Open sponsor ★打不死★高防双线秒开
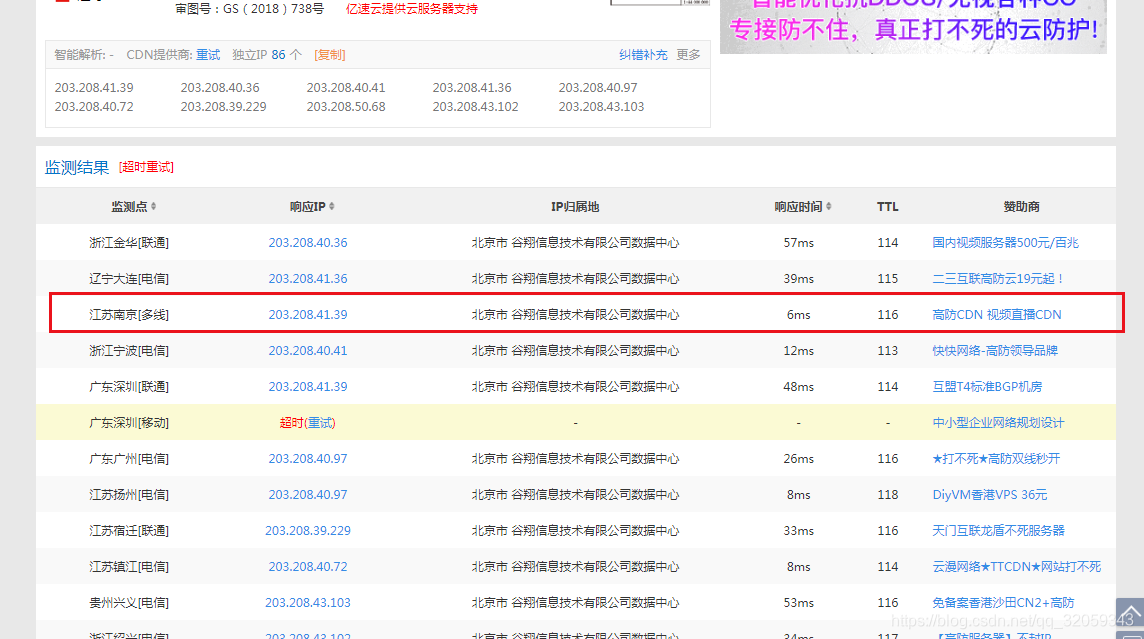Screen dimensions: 1144x639 [x=996, y=459]
